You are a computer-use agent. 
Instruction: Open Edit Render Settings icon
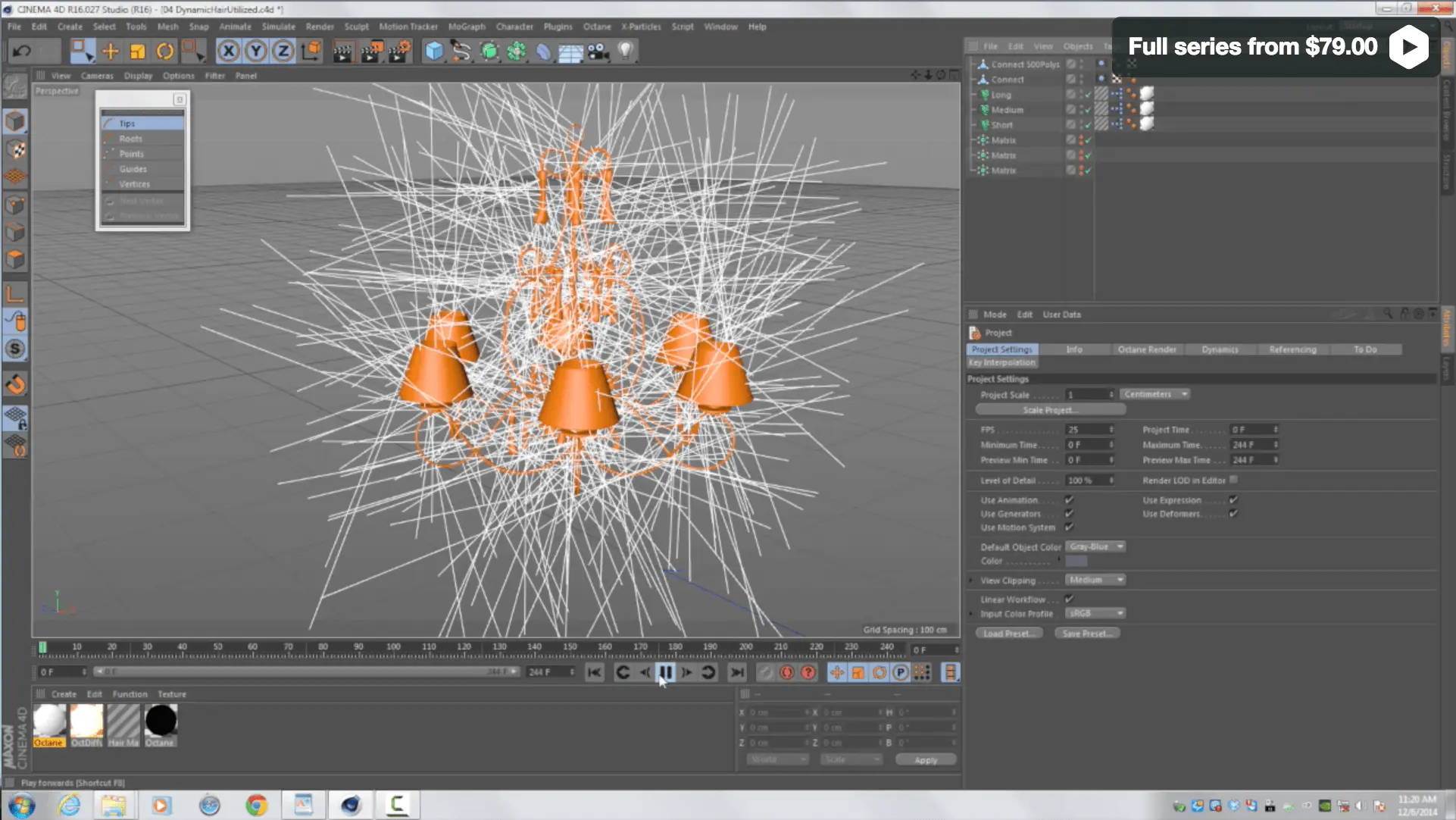point(399,52)
